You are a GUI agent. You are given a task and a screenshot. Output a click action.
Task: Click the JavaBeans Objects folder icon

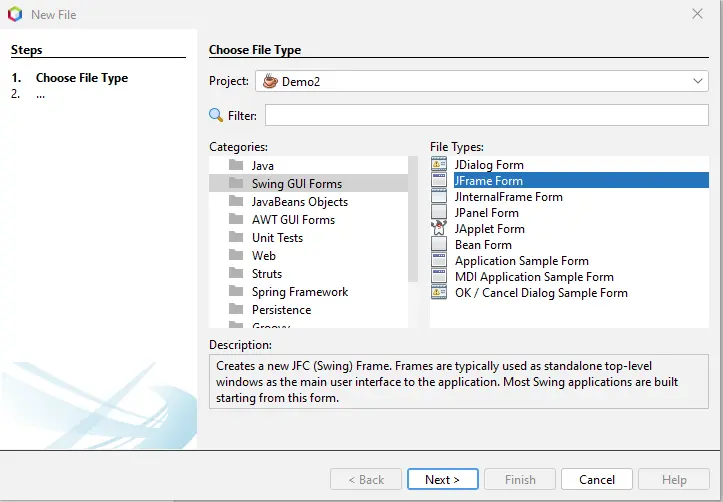point(236,201)
